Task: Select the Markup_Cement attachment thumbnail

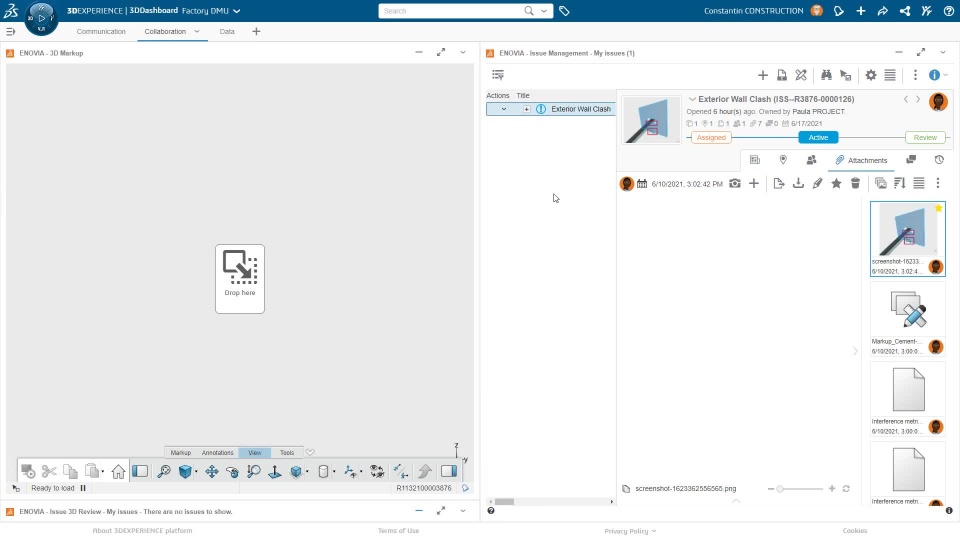Action: 907,318
